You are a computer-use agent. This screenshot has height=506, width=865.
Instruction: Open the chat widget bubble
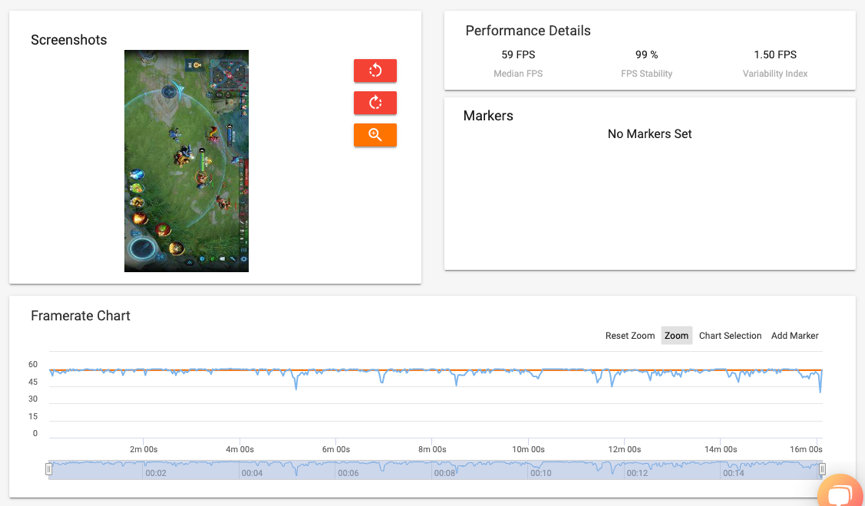[840, 492]
